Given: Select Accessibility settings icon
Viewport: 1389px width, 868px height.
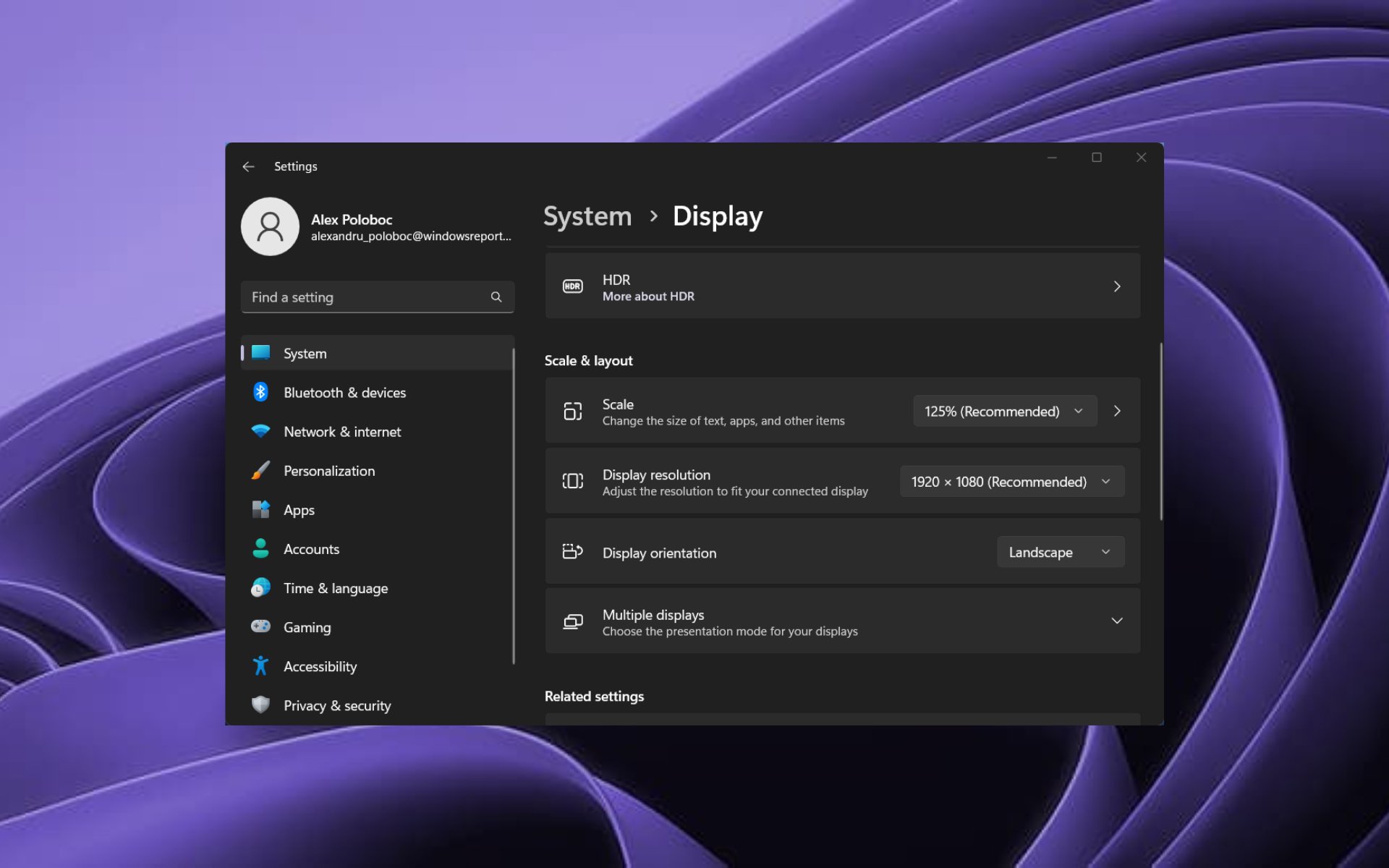Looking at the screenshot, I should (262, 666).
